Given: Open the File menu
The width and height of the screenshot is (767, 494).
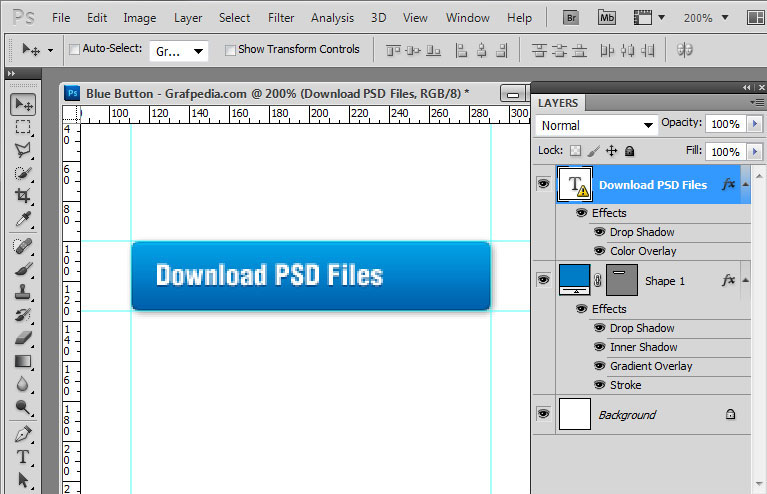Looking at the screenshot, I should click(x=61, y=18).
